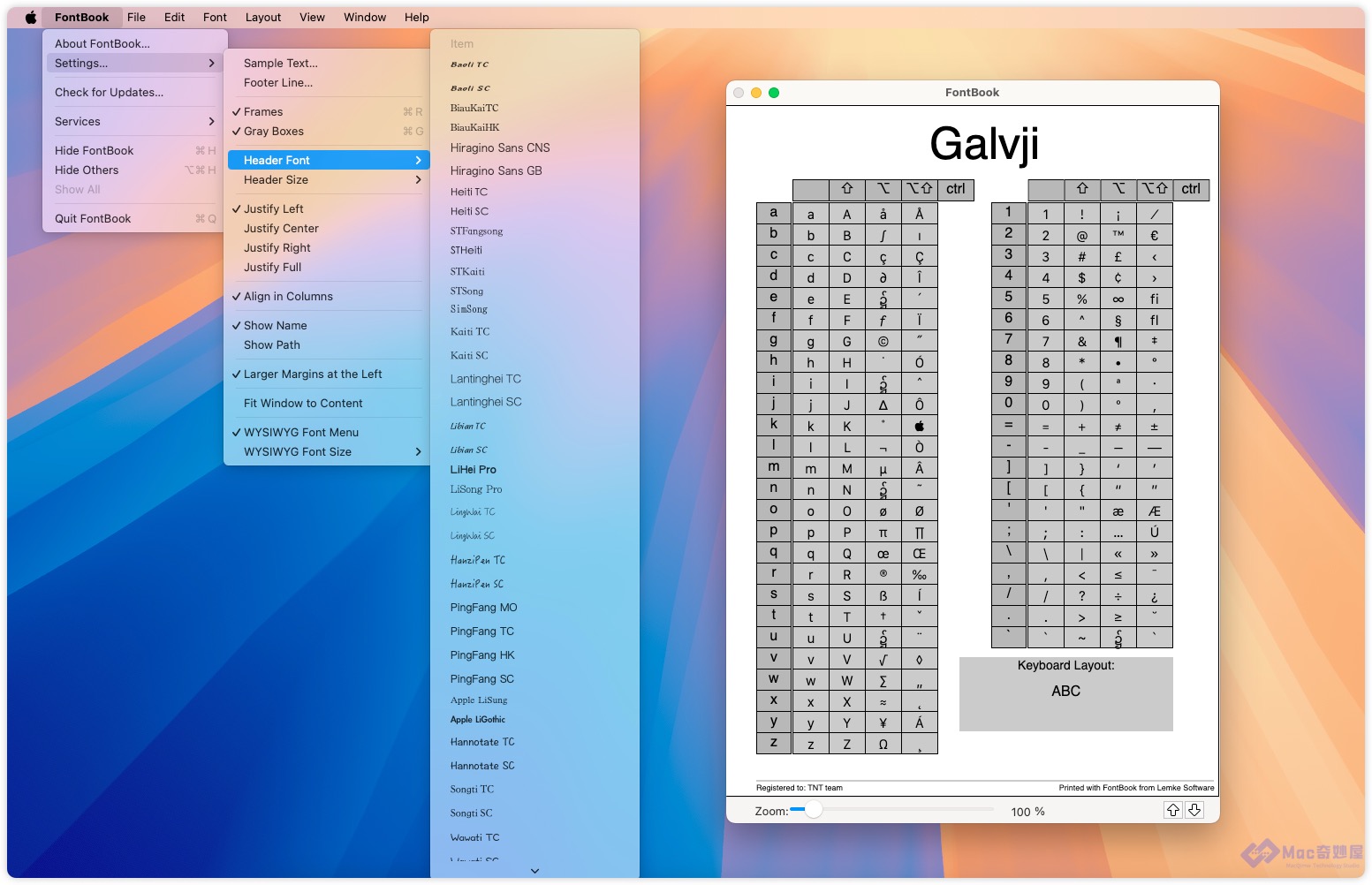Open the Edit menu

[x=175, y=17]
